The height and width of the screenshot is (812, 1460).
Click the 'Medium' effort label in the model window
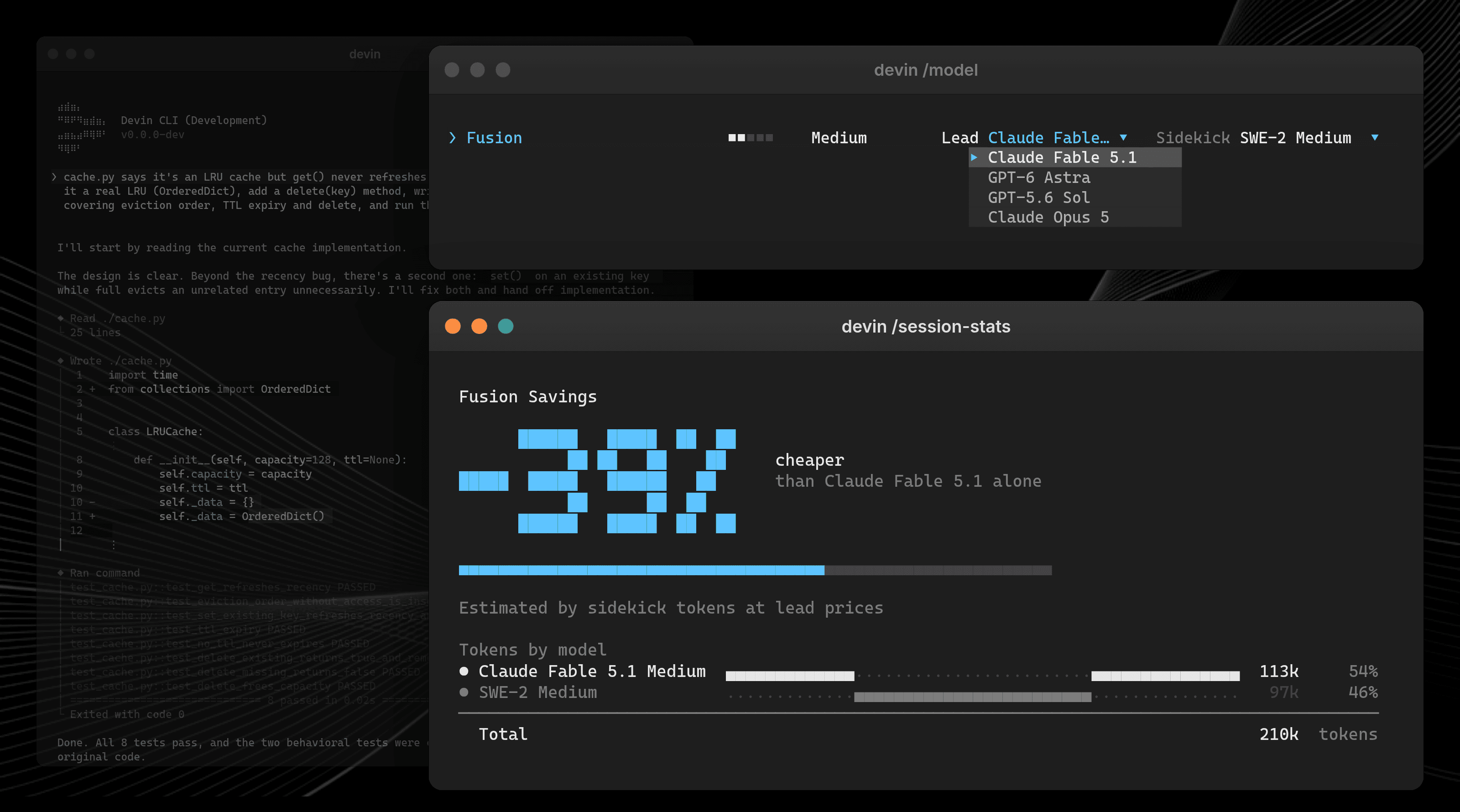coord(839,138)
